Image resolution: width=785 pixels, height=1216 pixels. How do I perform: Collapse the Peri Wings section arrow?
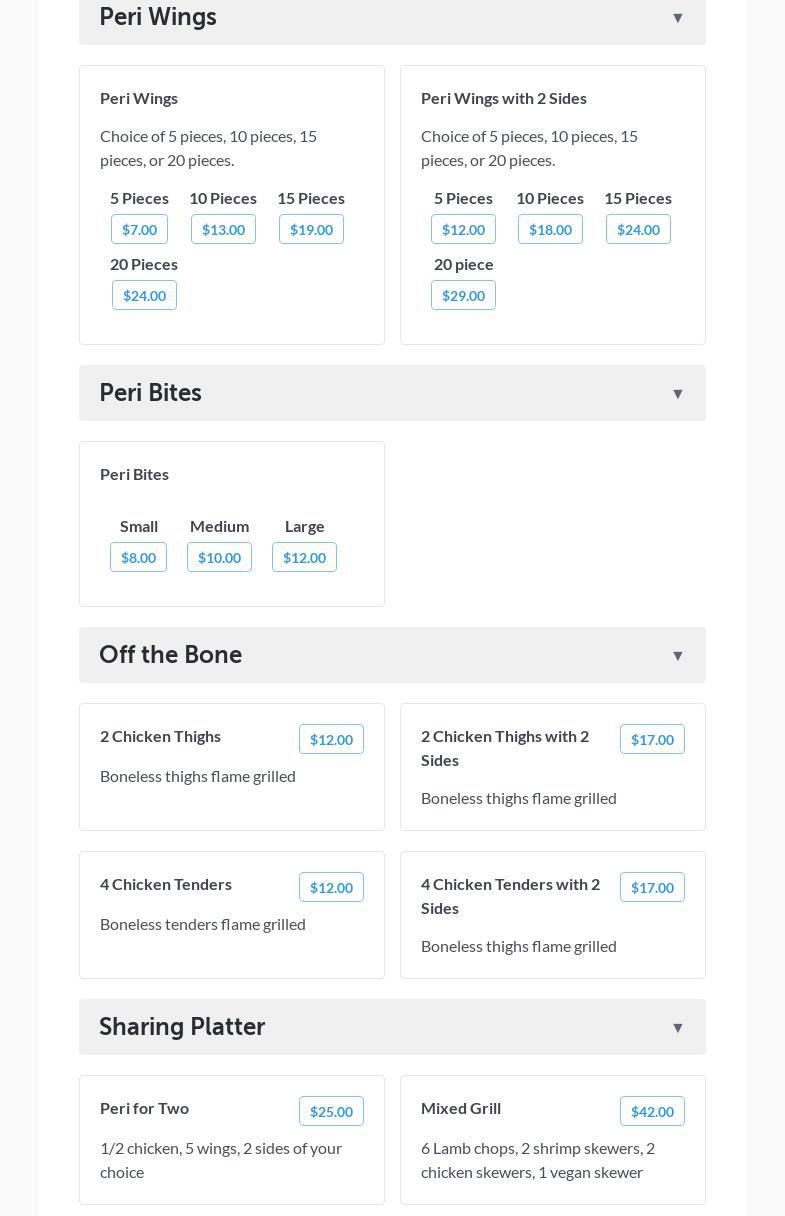pyautogui.click(x=677, y=18)
